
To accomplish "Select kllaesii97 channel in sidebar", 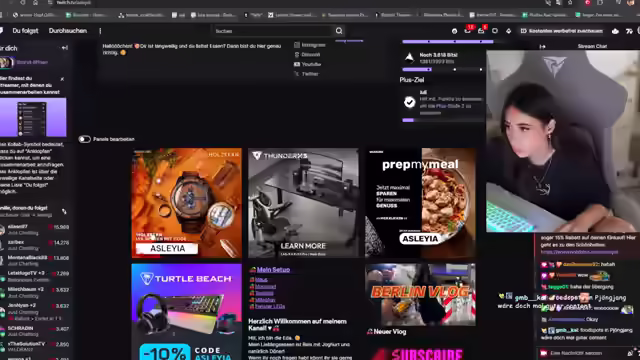I will tap(35, 229).
